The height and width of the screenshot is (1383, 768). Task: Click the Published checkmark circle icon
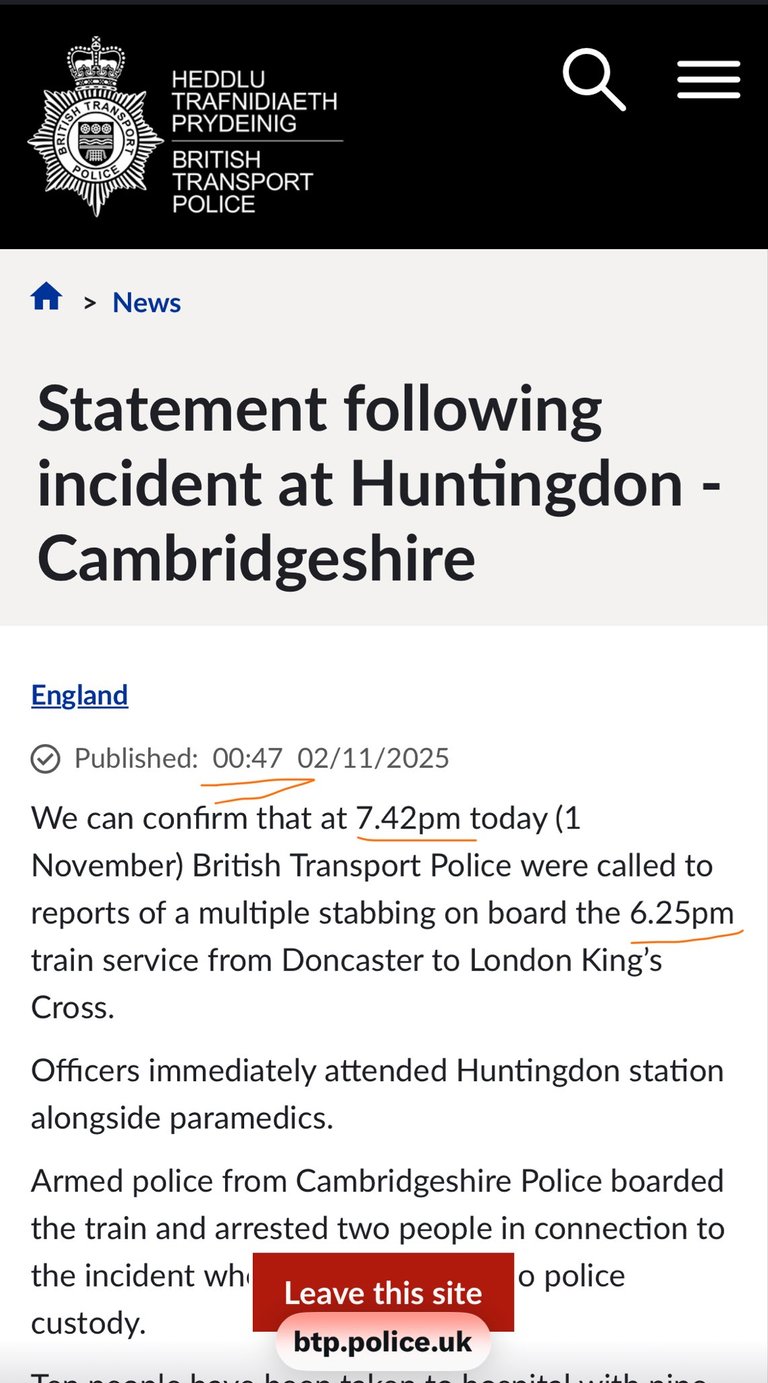tap(45, 759)
